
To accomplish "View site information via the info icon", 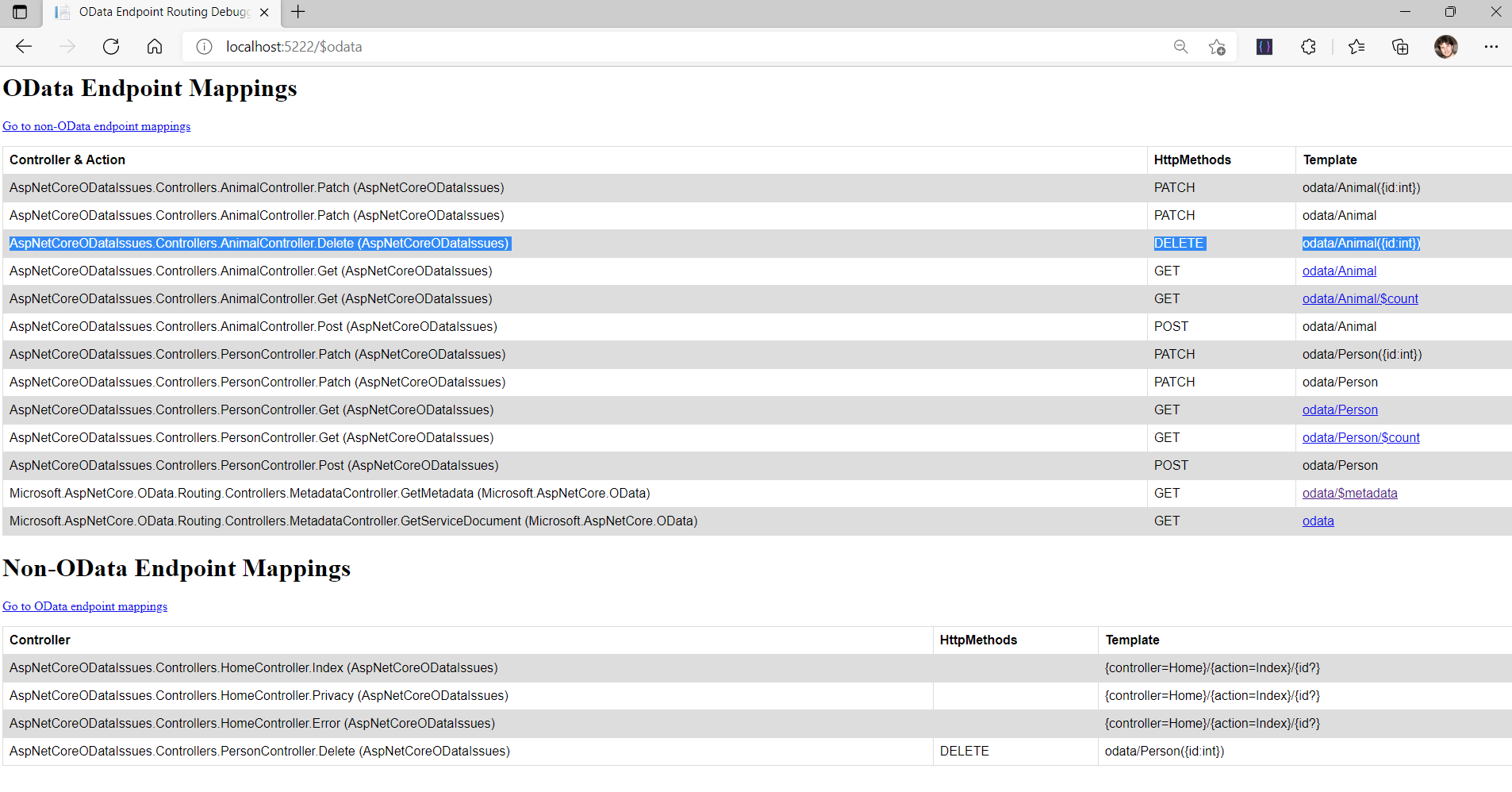I will point(204,46).
